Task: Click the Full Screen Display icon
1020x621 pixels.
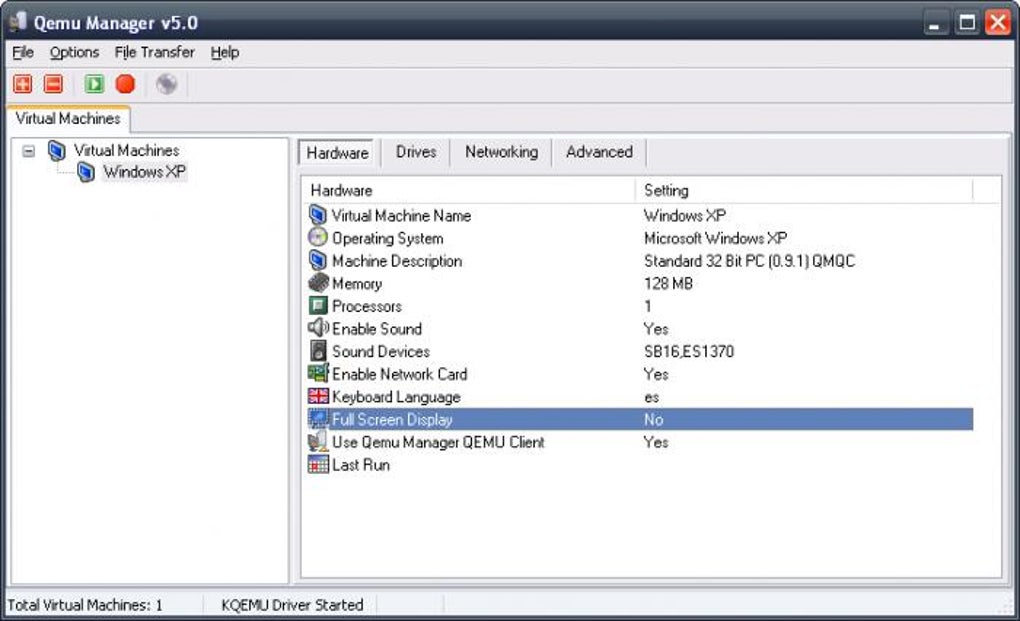Action: click(x=318, y=419)
